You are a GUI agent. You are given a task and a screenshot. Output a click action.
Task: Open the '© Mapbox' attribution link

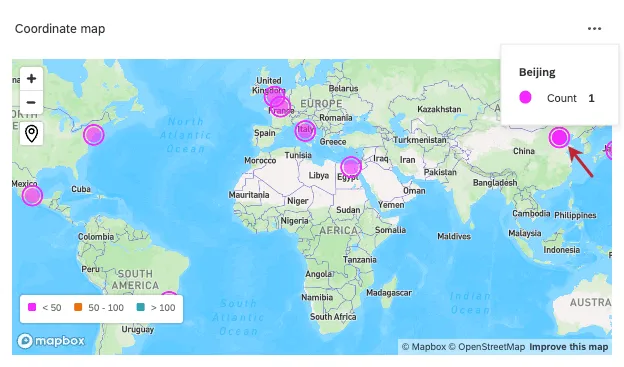coord(424,347)
